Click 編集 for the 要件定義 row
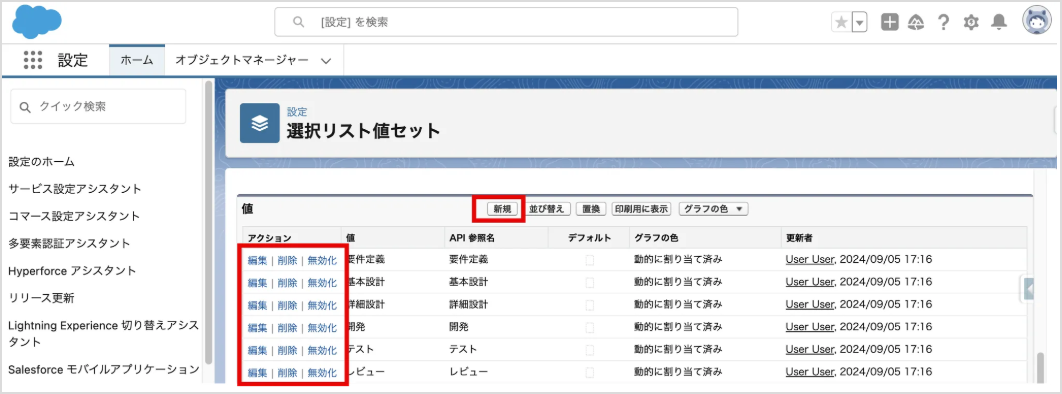 257,260
